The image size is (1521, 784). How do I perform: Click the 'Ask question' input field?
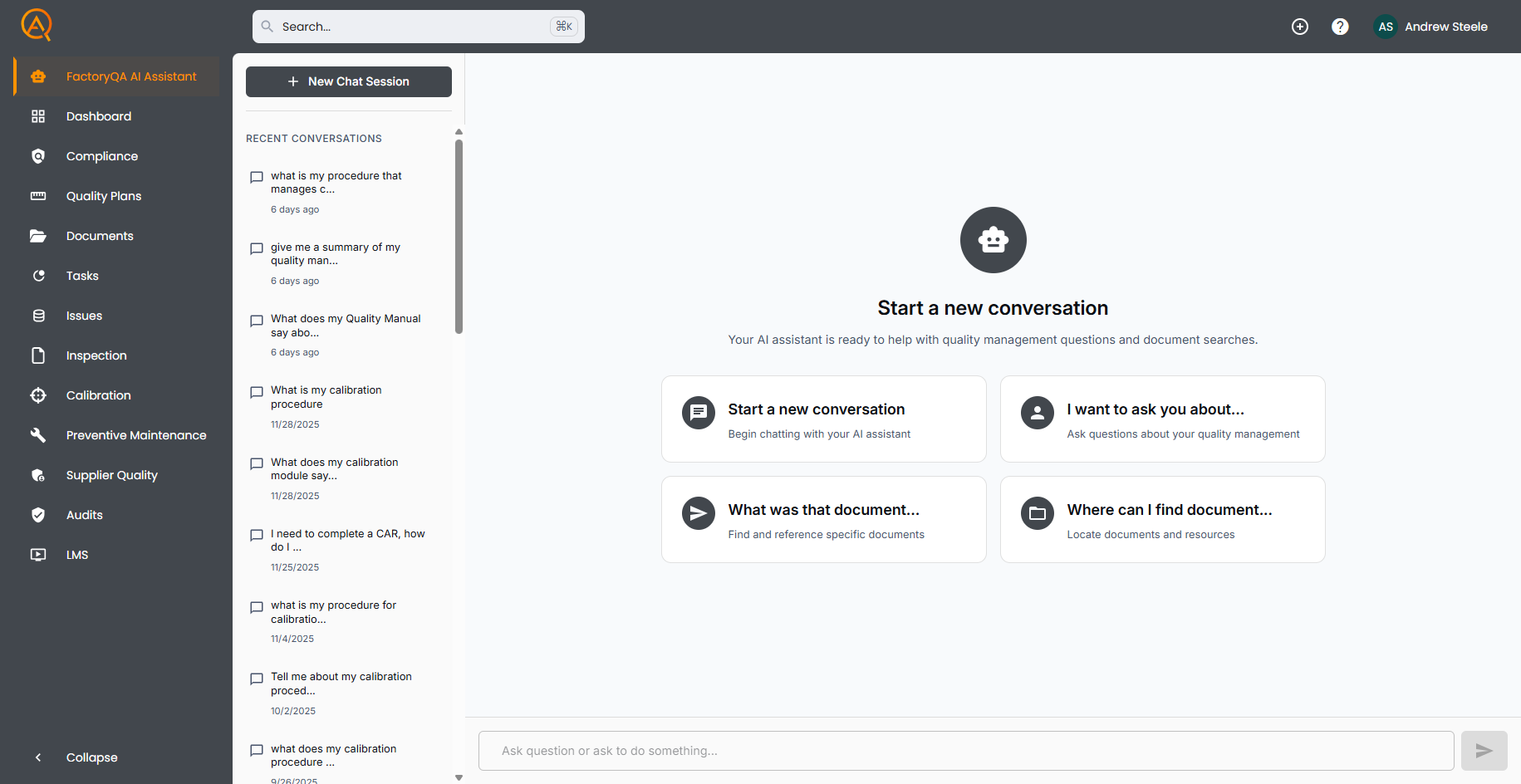[965, 751]
